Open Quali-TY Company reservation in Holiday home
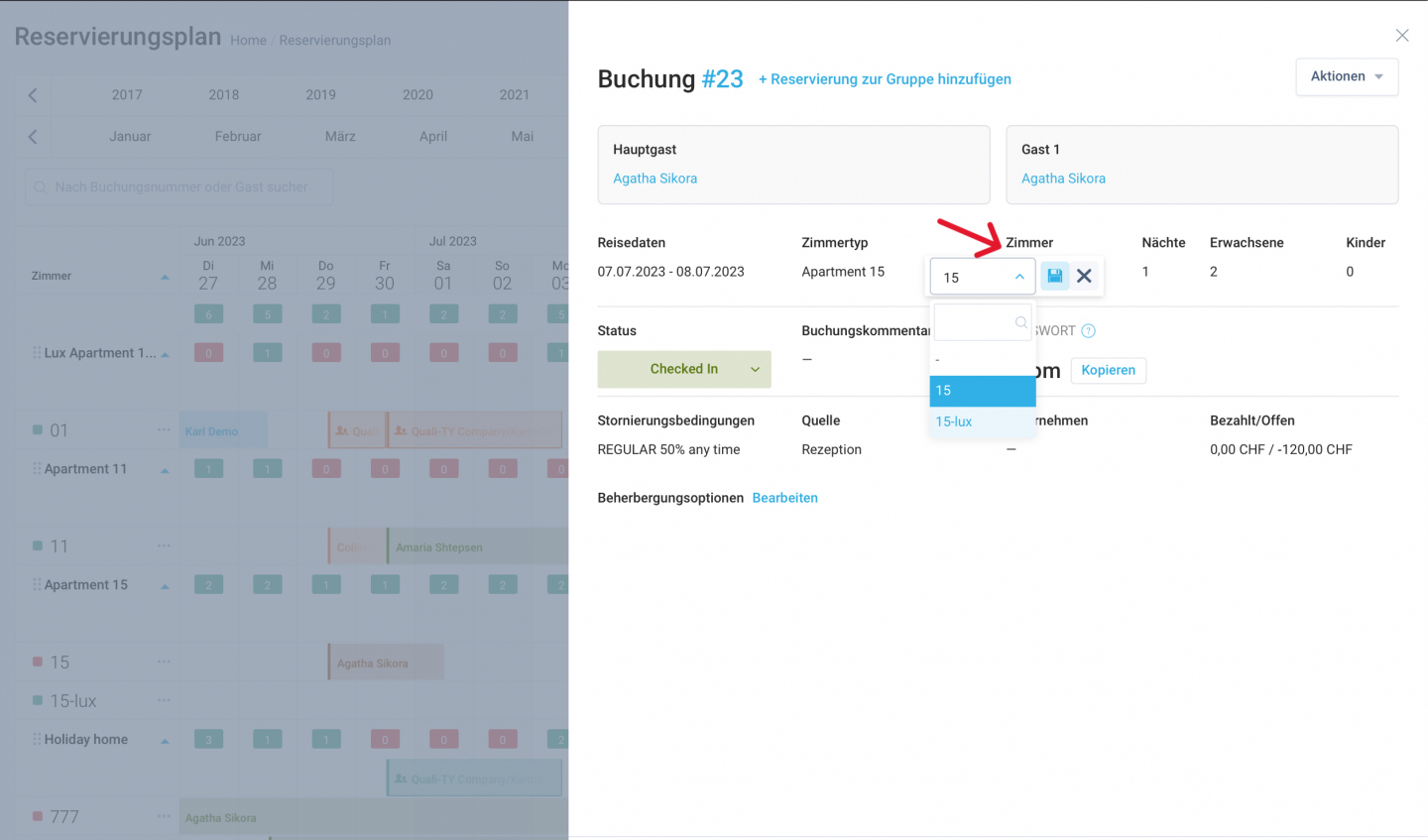Image resolution: width=1428 pixels, height=840 pixels. point(475,779)
